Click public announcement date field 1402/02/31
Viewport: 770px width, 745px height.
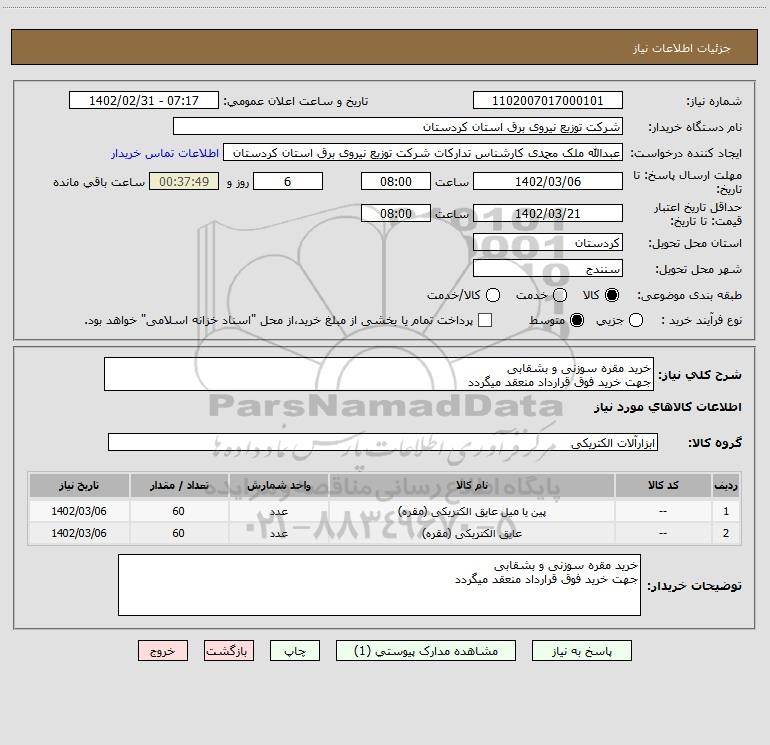143,100
